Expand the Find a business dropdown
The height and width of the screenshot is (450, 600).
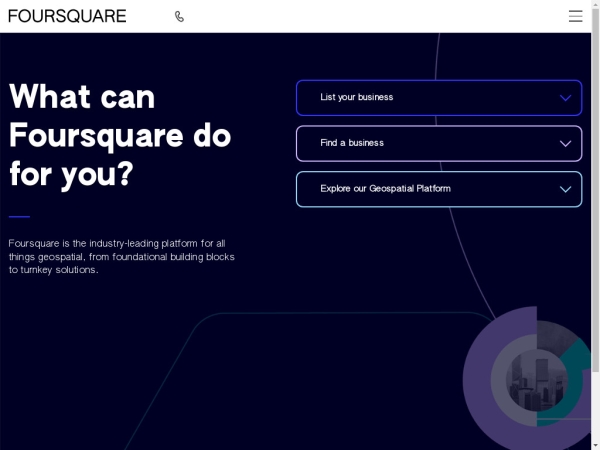coord(439,143)
